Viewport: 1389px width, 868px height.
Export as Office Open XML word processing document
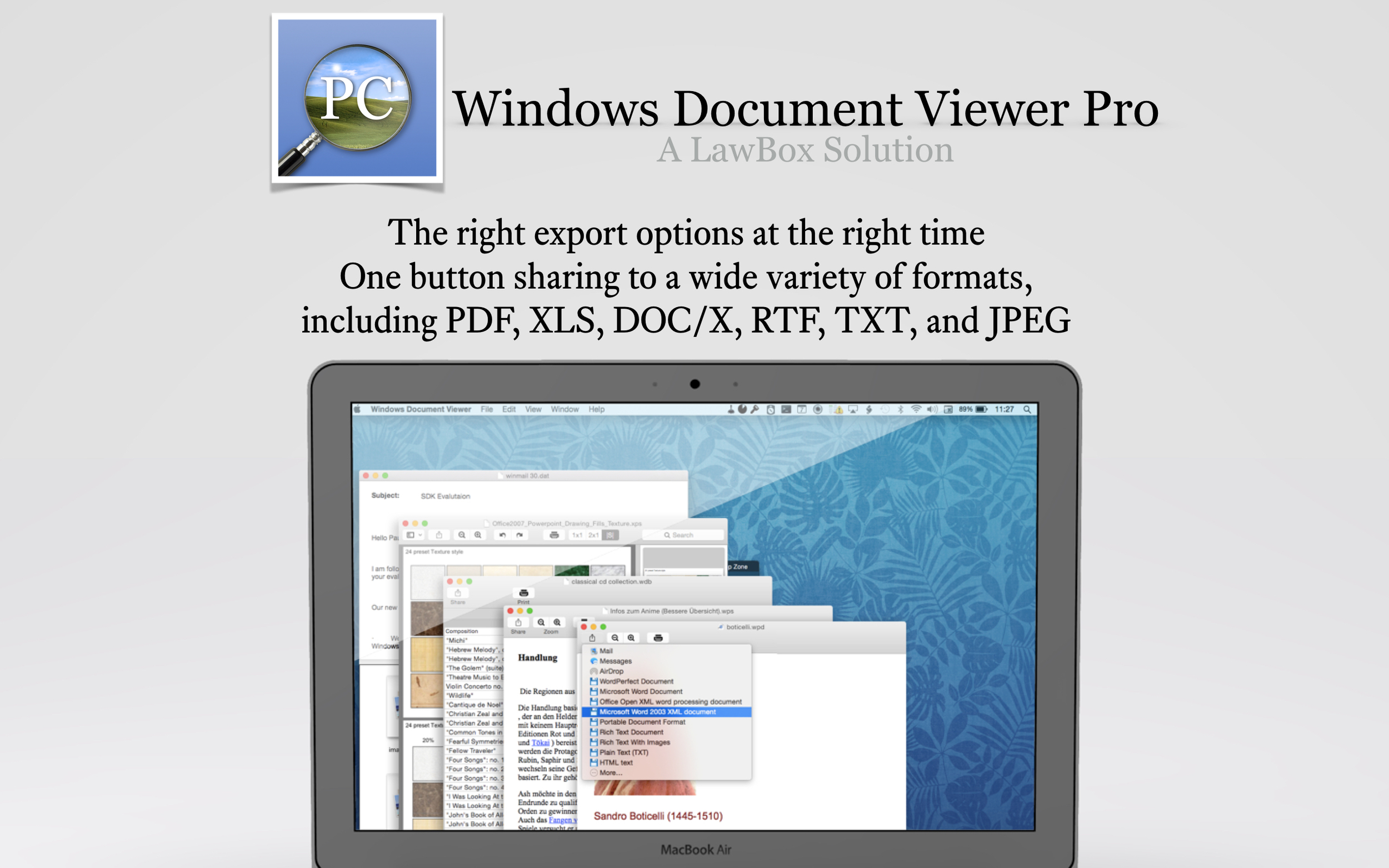pyautogui.click(x=667, y=701)
